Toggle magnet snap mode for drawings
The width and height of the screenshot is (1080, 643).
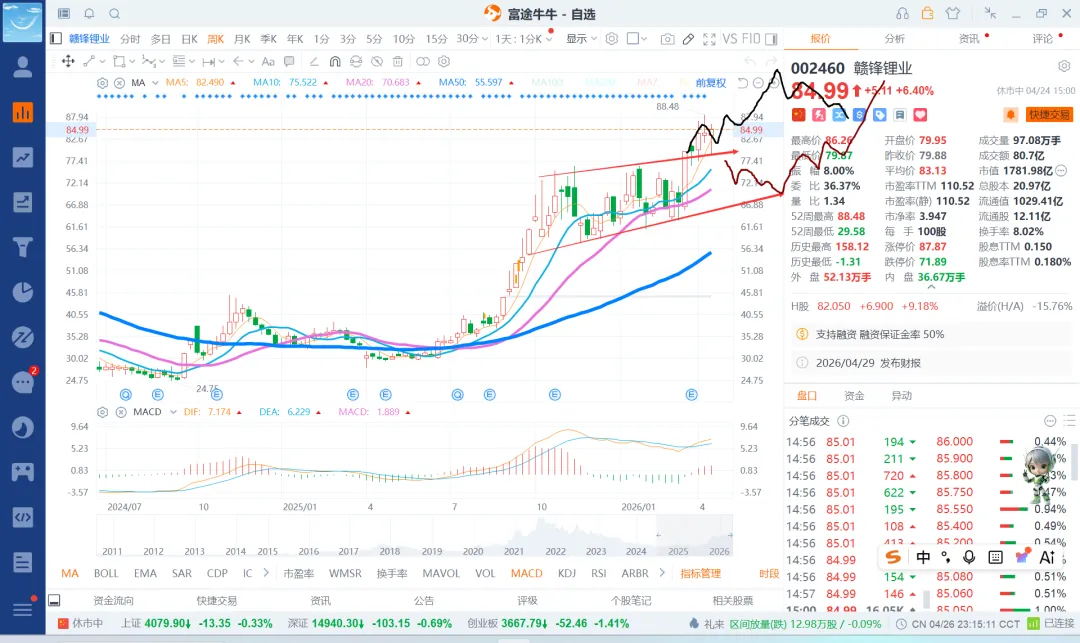click(x=335, y=61)
